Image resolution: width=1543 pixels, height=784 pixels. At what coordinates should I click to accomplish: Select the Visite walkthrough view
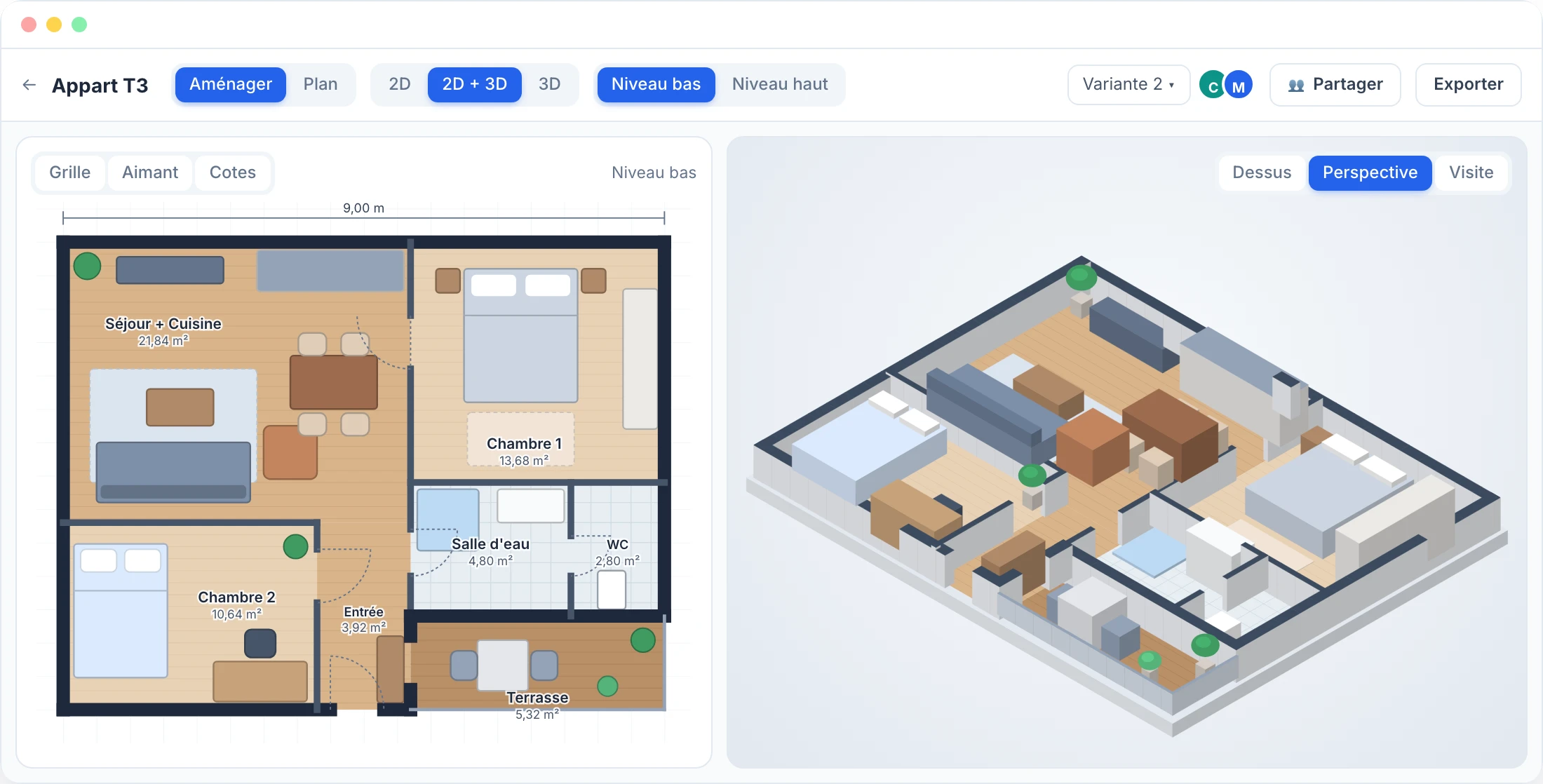coord(1471,173)
